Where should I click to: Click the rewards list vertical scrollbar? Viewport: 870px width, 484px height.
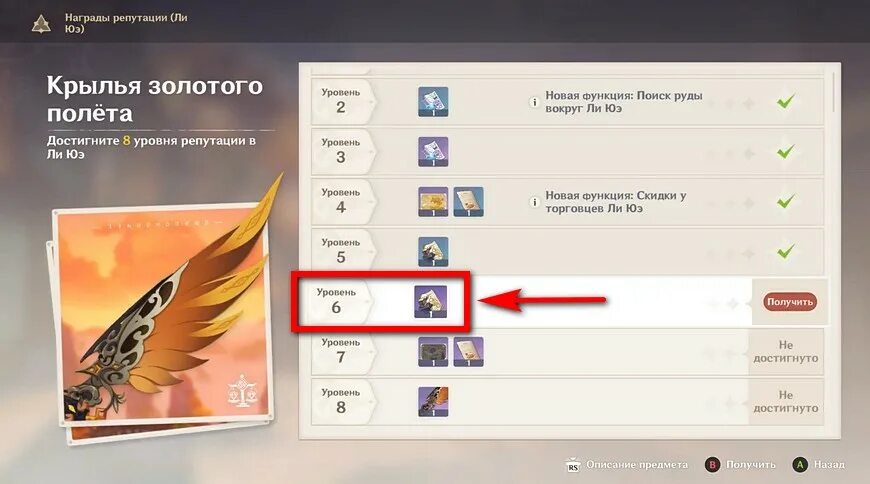coord(834,92)
